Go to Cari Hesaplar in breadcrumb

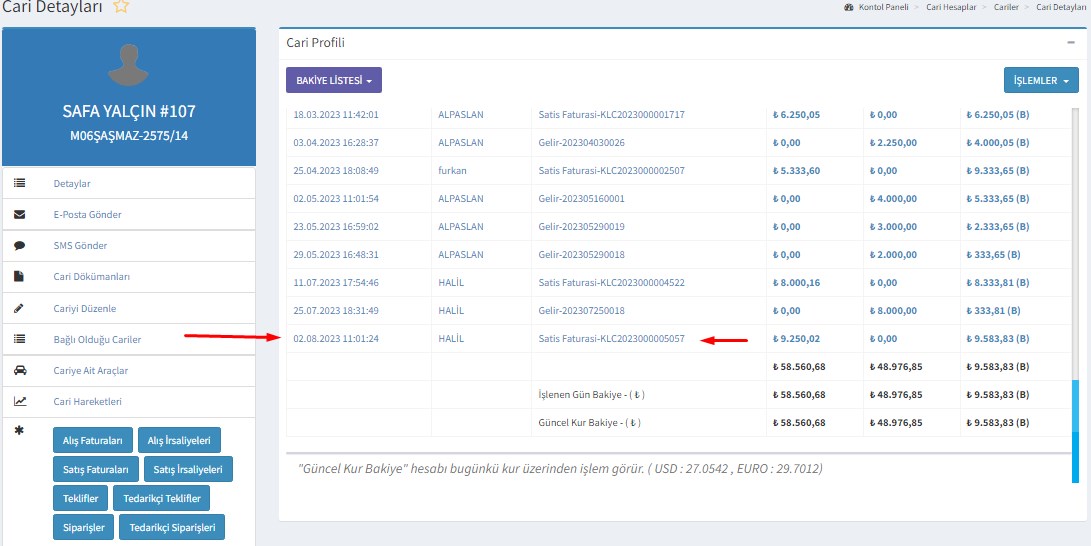[949, 7]
